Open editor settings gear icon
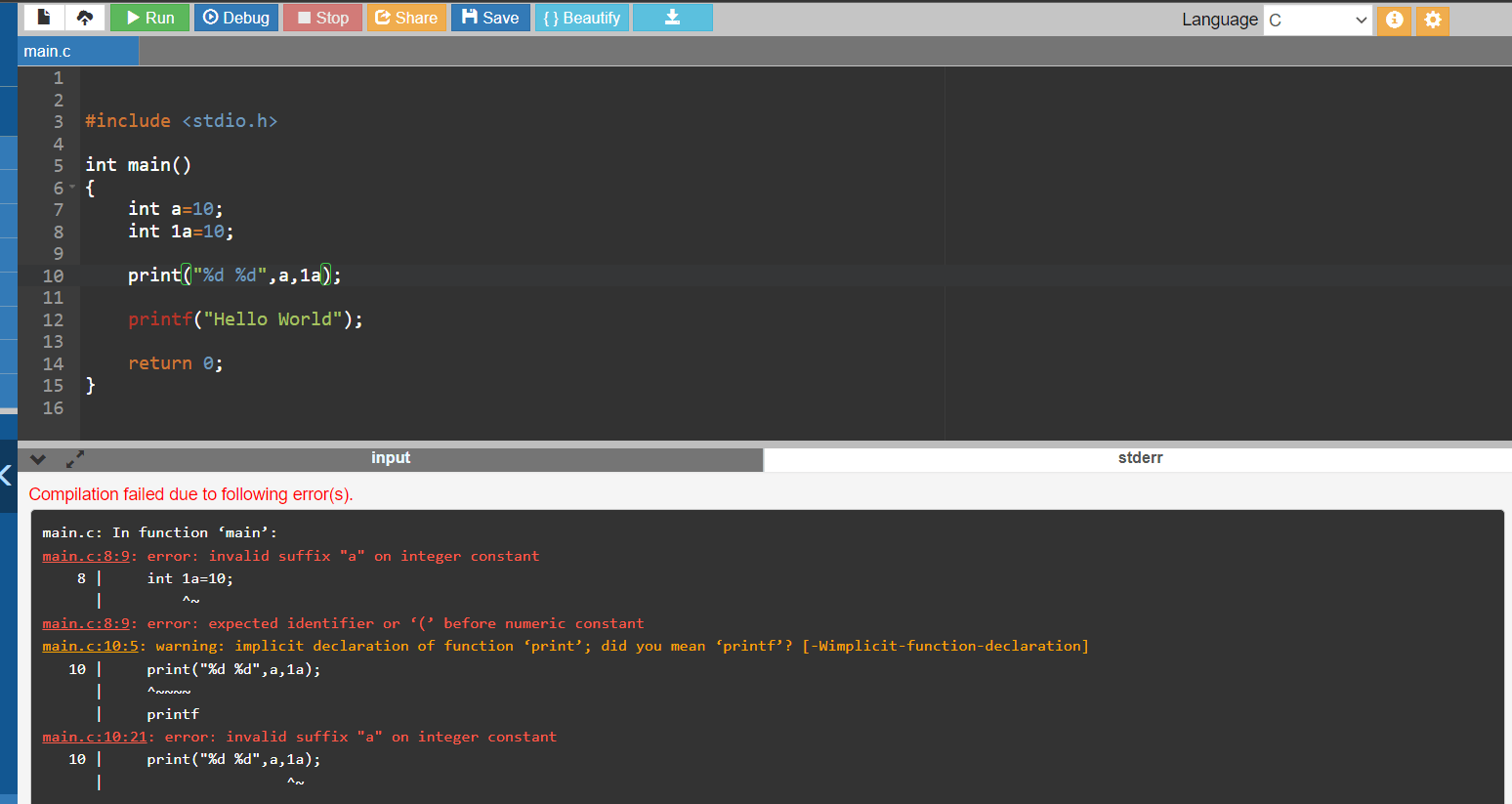 pyautogui.click(x=1432, y=20)
